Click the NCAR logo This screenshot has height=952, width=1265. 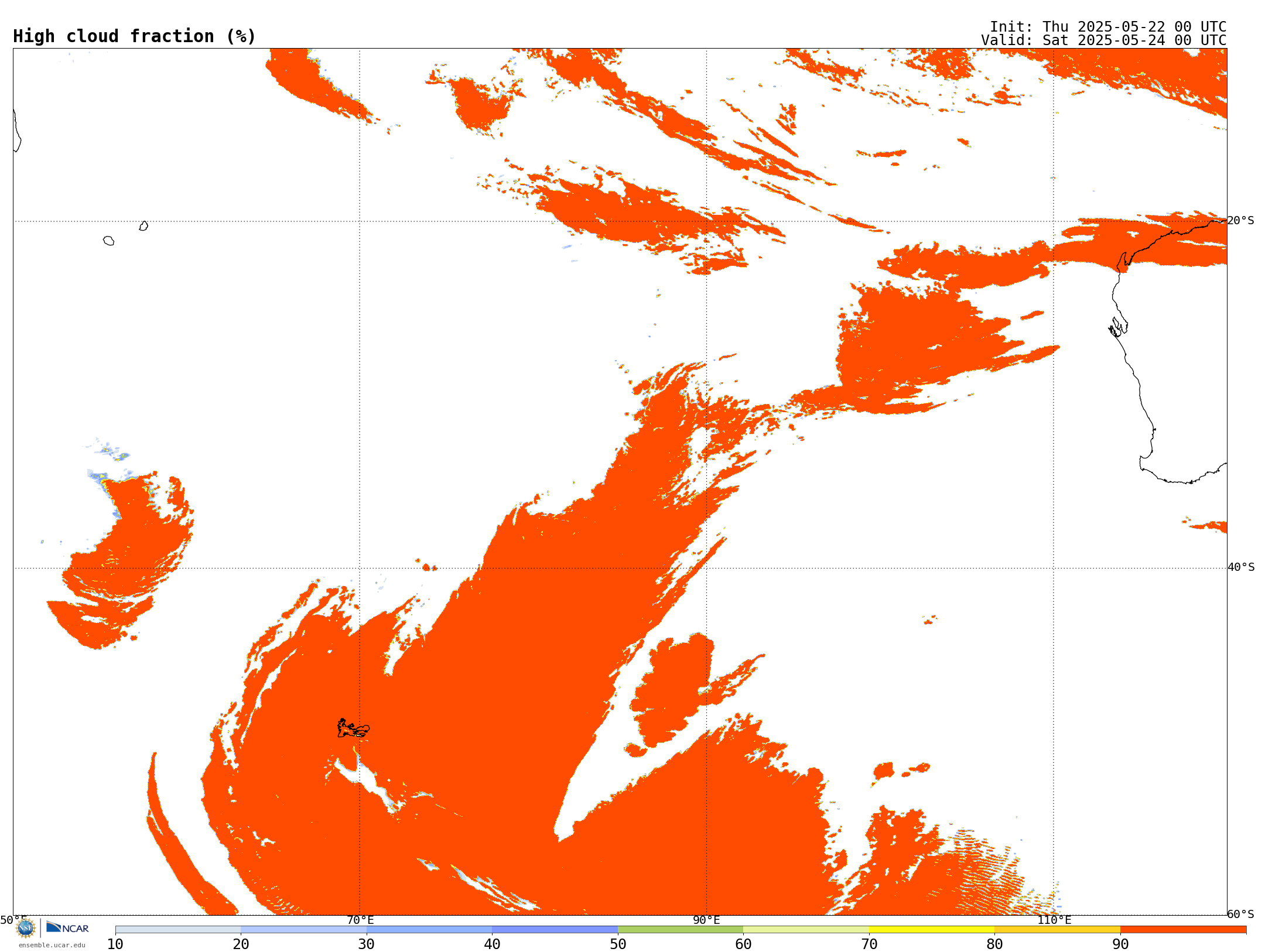tap(67, 927)
